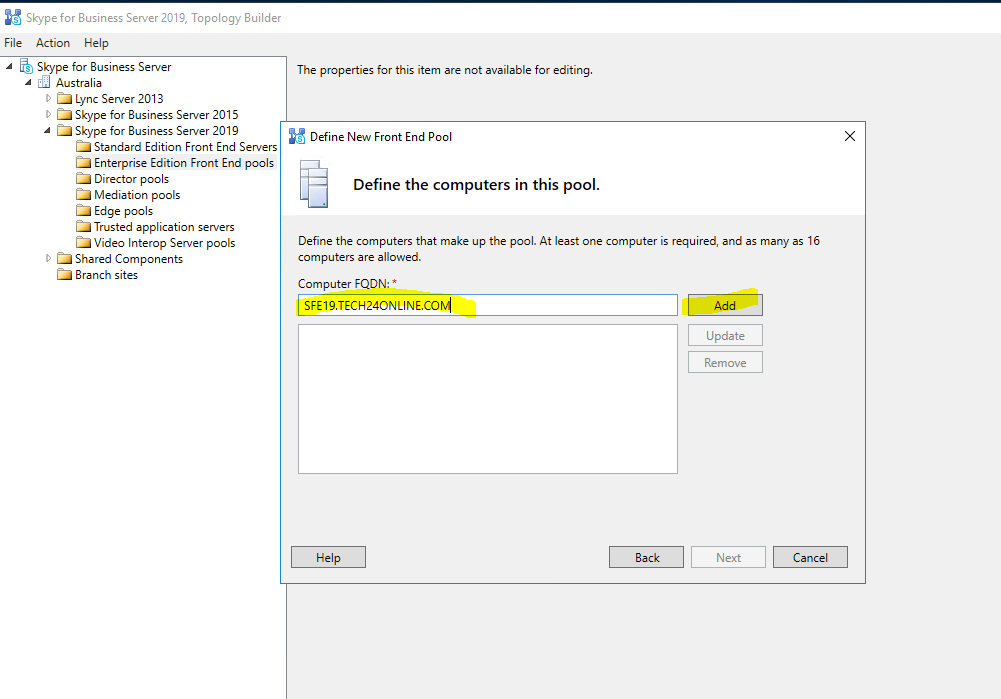Viewport: 1001px width, 699px height.
Task: Expand the Skype for Business Server 2015 node
Action: (x=48, y=115)
